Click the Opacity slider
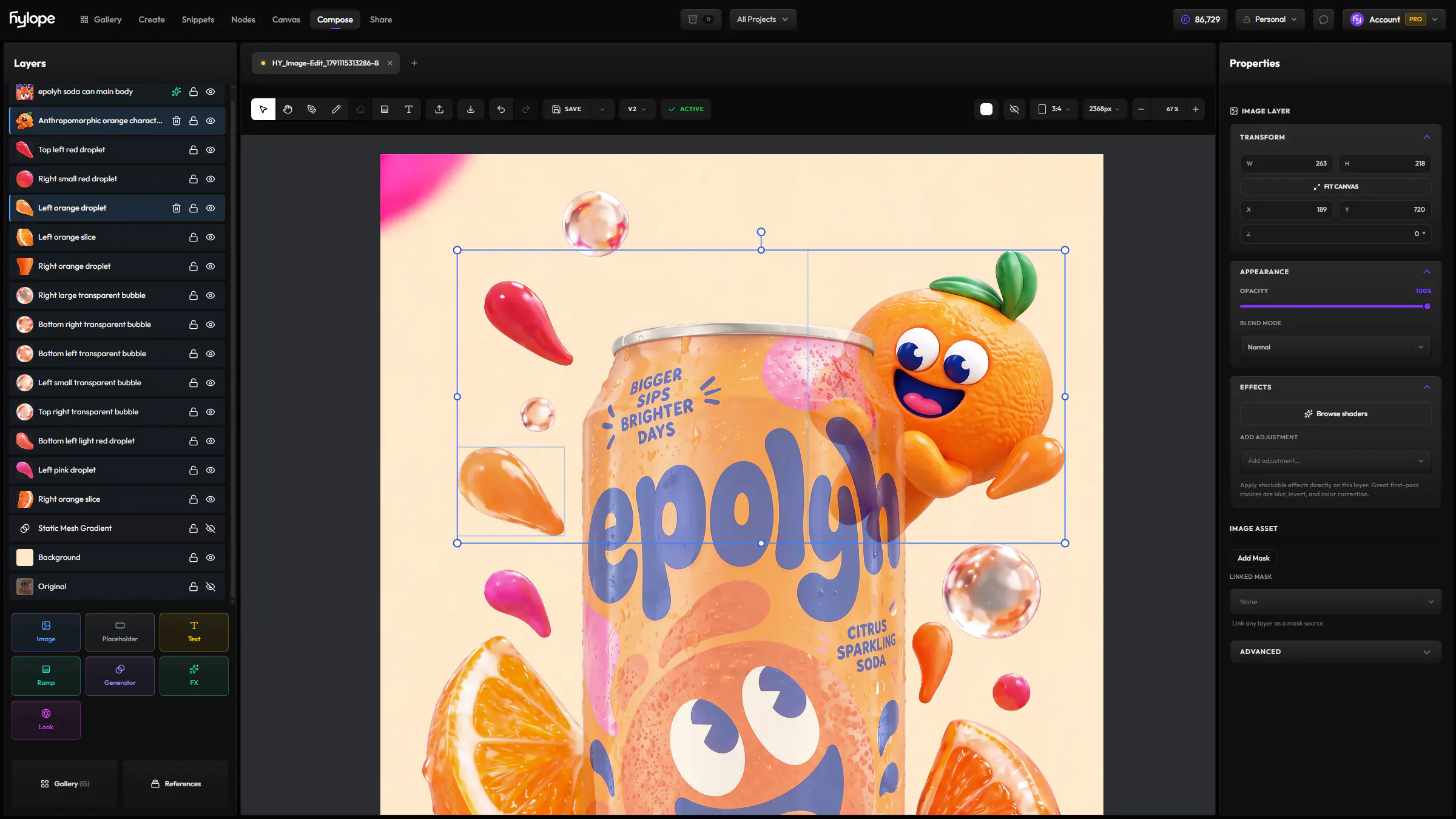 [1335, 306]
